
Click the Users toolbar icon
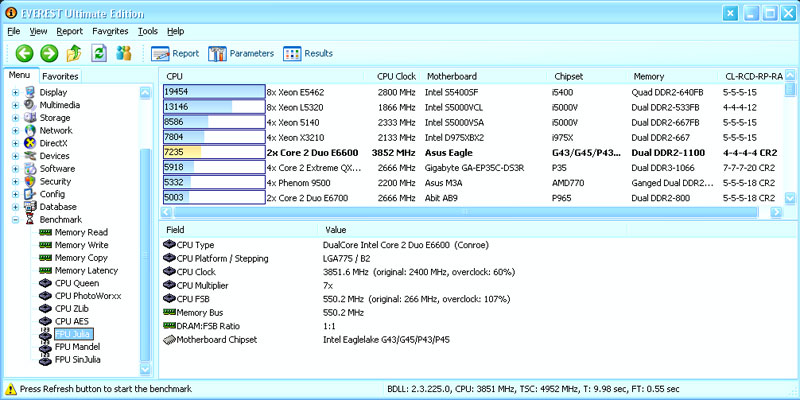[123, 53]
